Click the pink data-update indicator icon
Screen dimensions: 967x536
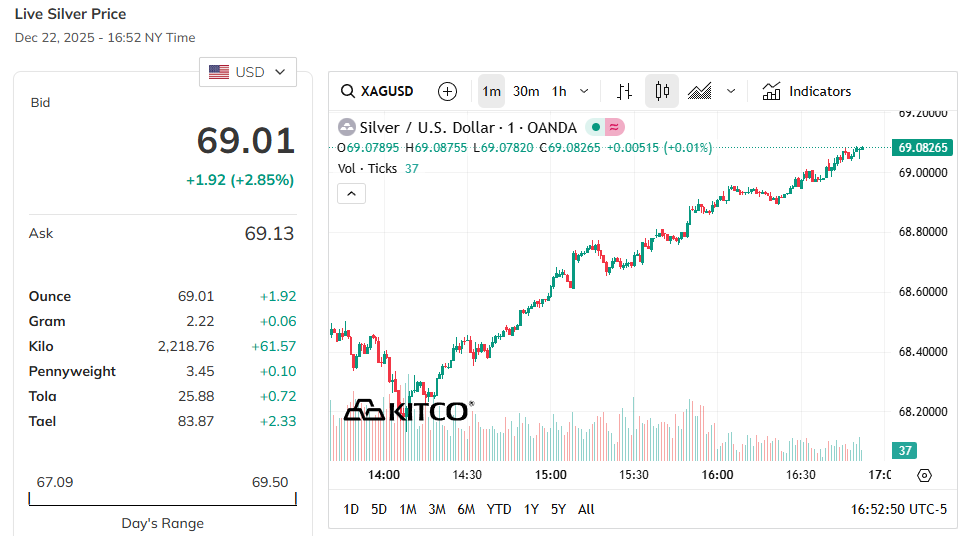click(x=614, y=128)
